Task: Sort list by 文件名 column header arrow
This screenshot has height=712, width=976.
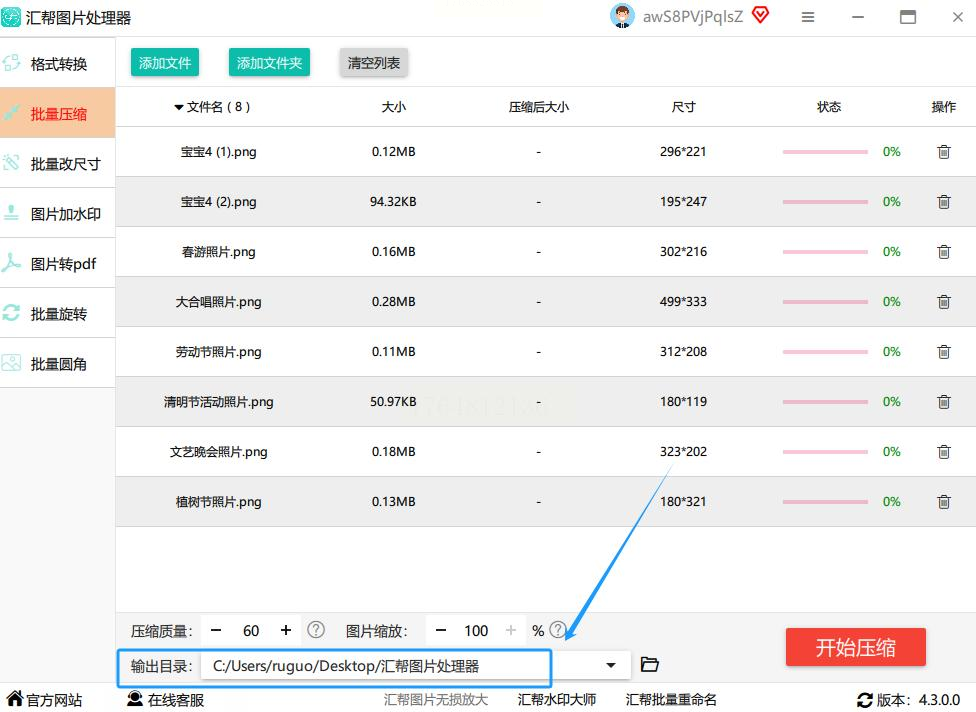Action: coord(179,107)
